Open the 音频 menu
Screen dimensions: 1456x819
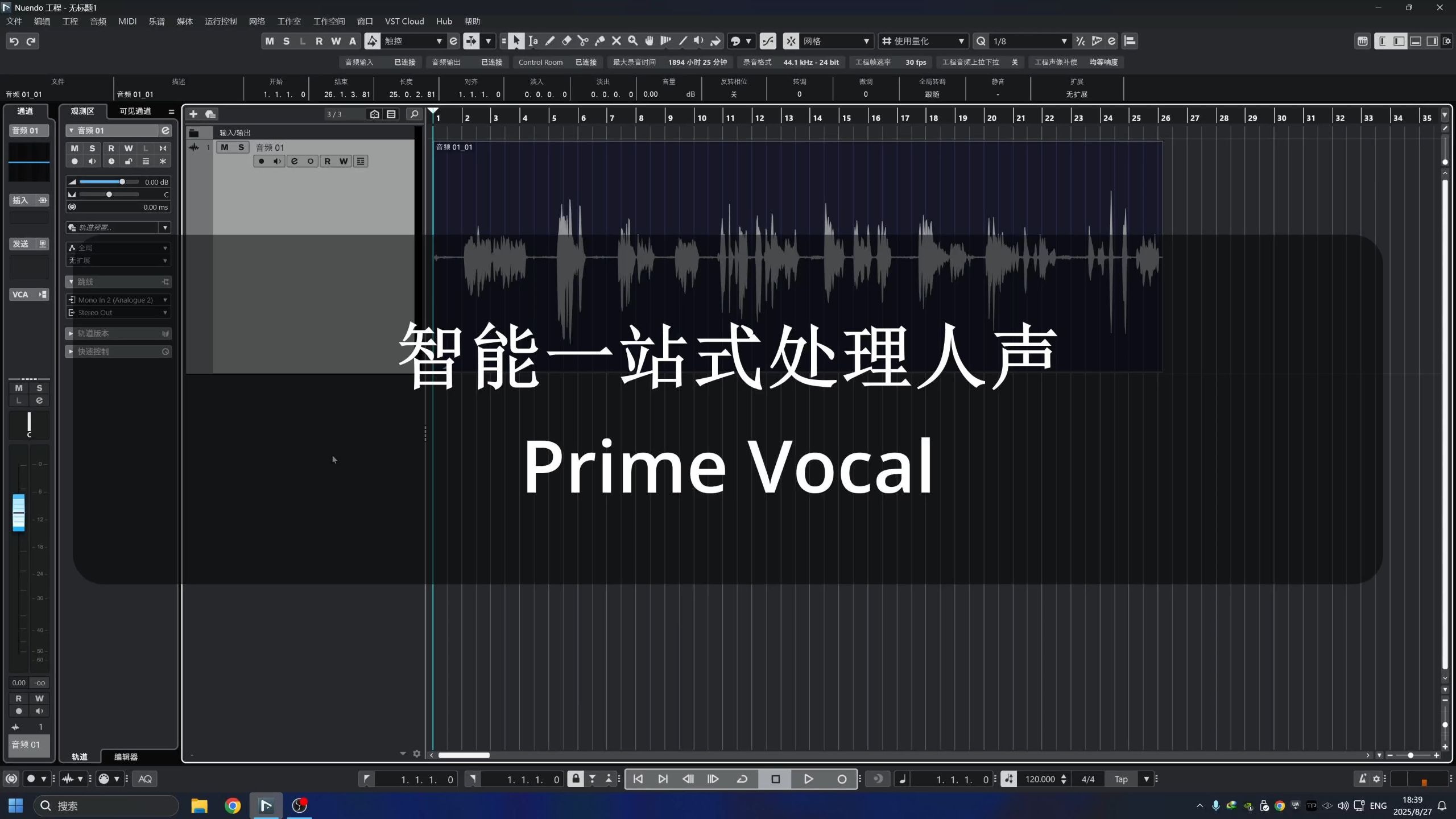(x=98, y=21)
